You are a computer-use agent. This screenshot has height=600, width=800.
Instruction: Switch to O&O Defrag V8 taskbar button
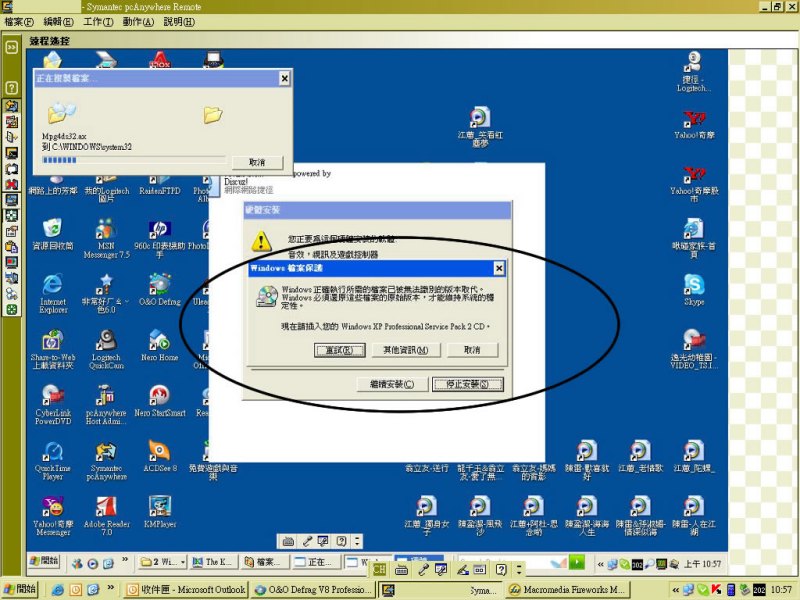click(312, 590)
